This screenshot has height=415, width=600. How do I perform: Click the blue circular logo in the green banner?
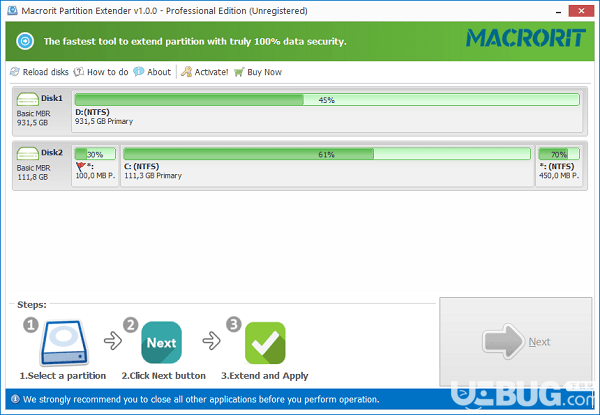[25, 41]
